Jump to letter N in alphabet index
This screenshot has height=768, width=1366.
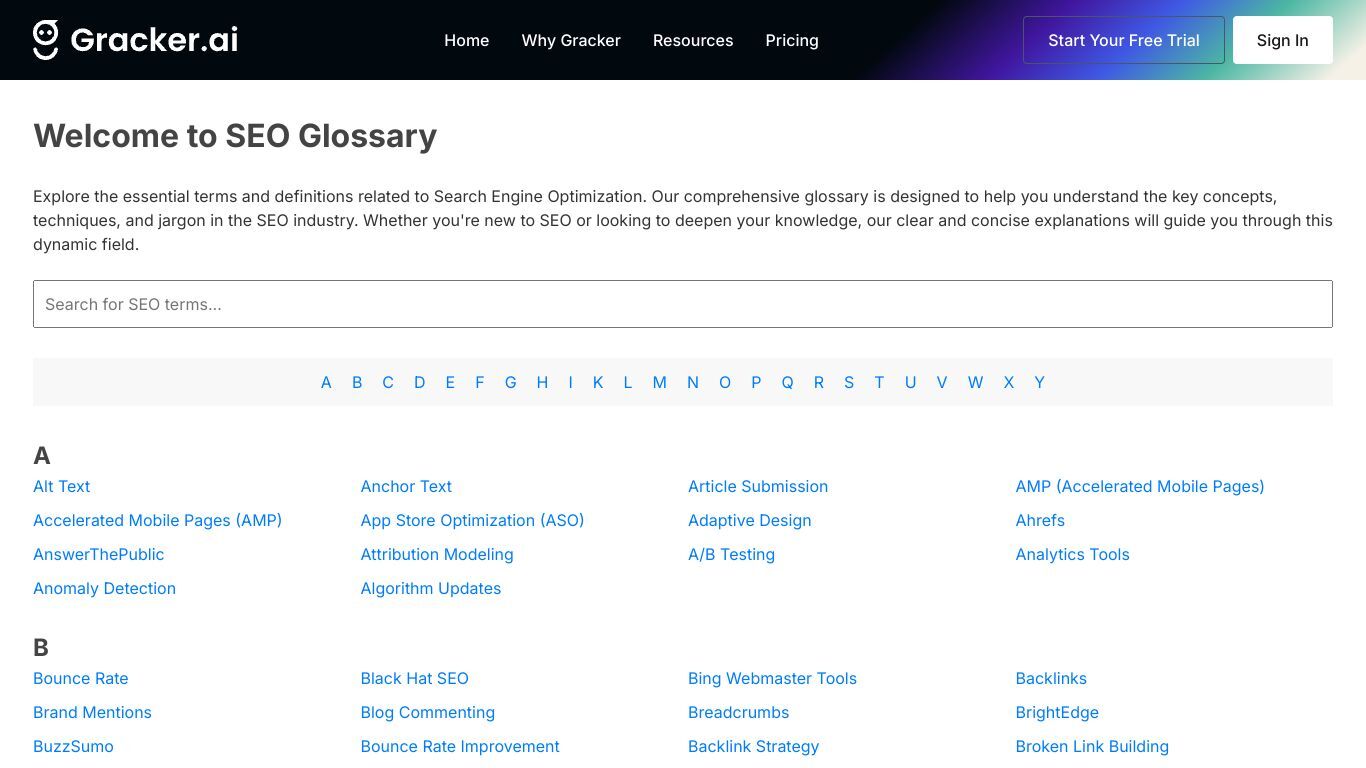(693, 382)
